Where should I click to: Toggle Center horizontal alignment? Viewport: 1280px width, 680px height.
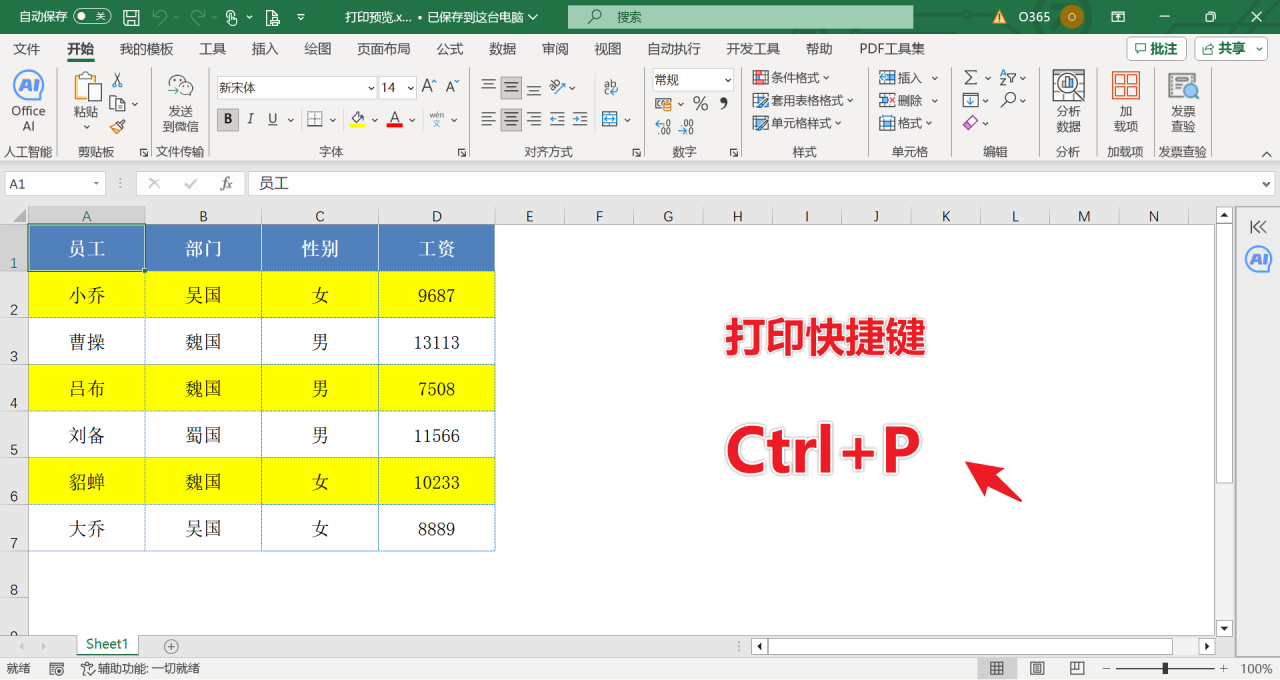(x=511, y=120)
